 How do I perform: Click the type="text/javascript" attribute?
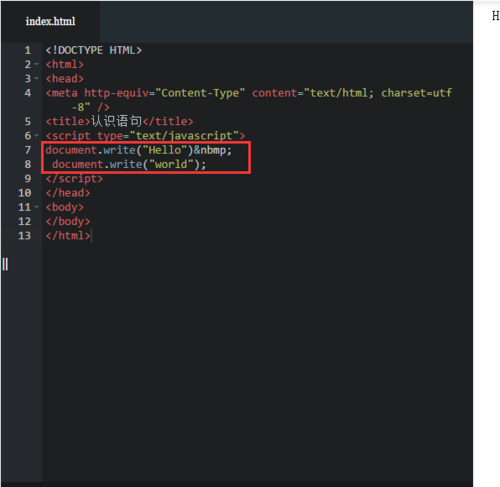pos(168,136)
